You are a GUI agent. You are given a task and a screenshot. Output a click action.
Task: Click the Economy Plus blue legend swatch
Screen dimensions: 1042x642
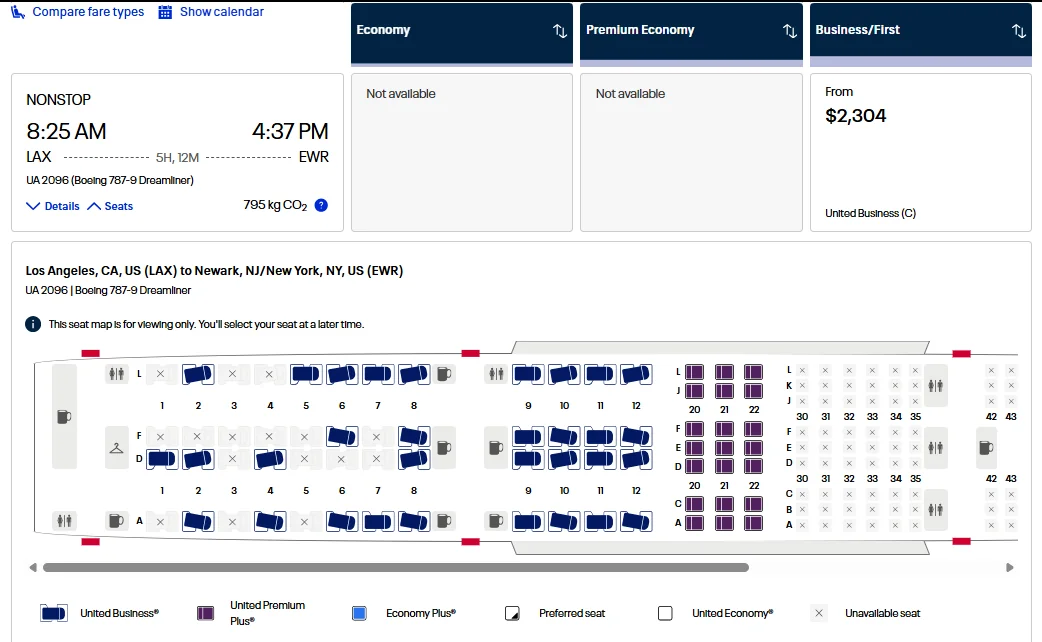[x=360, y=613]
